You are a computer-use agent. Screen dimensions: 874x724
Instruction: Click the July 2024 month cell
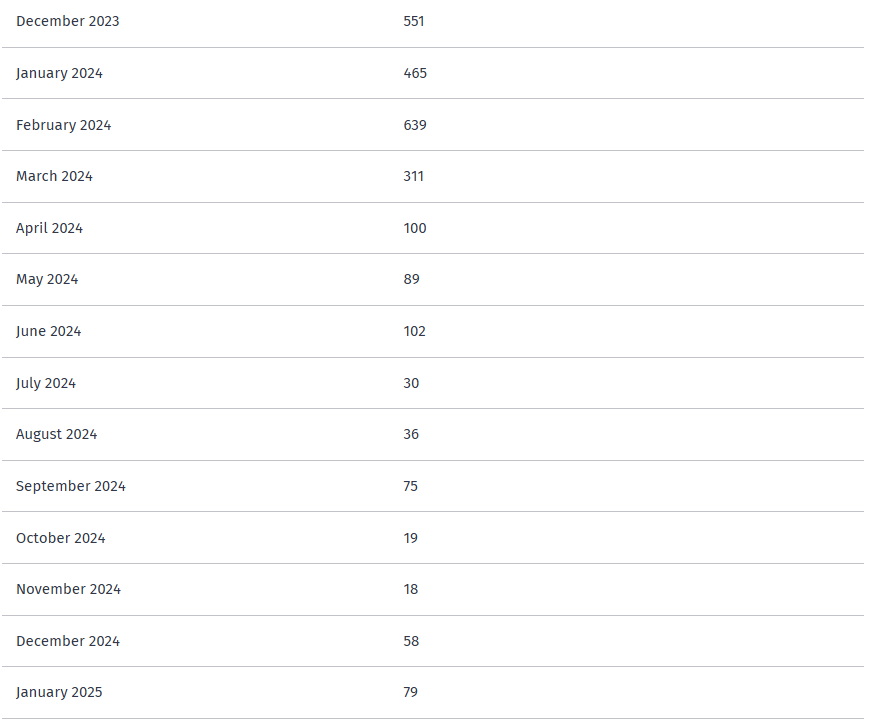pyautogui.click(x=46, y=383)
